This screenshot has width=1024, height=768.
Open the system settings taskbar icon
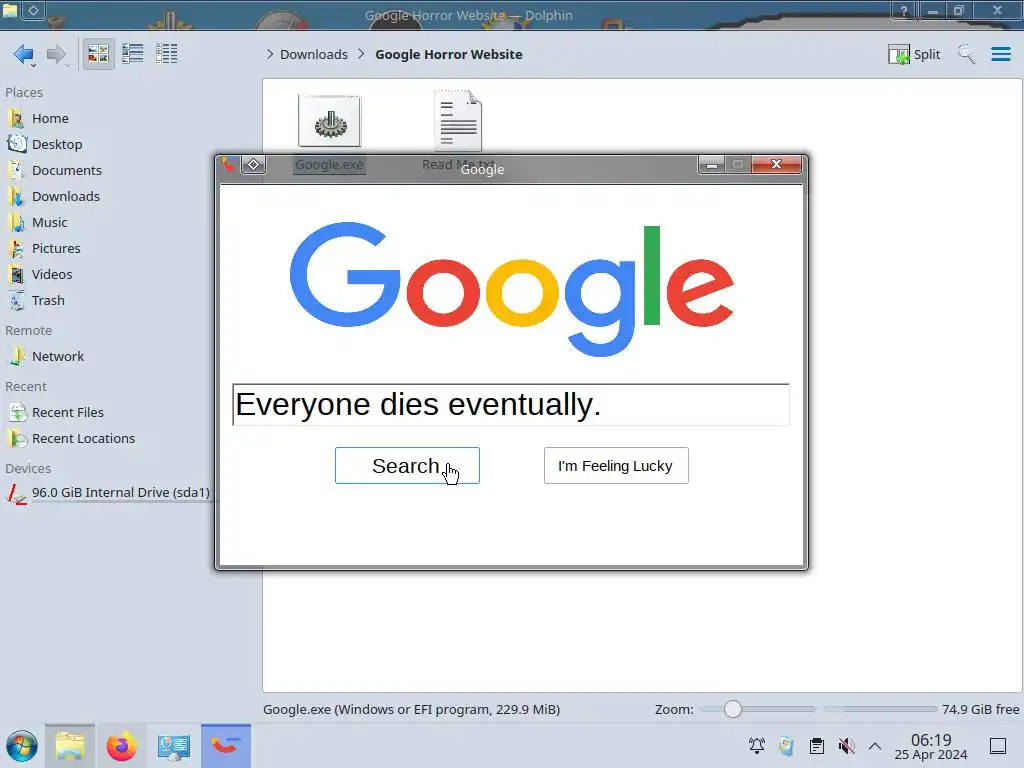(x=174, y=746)
